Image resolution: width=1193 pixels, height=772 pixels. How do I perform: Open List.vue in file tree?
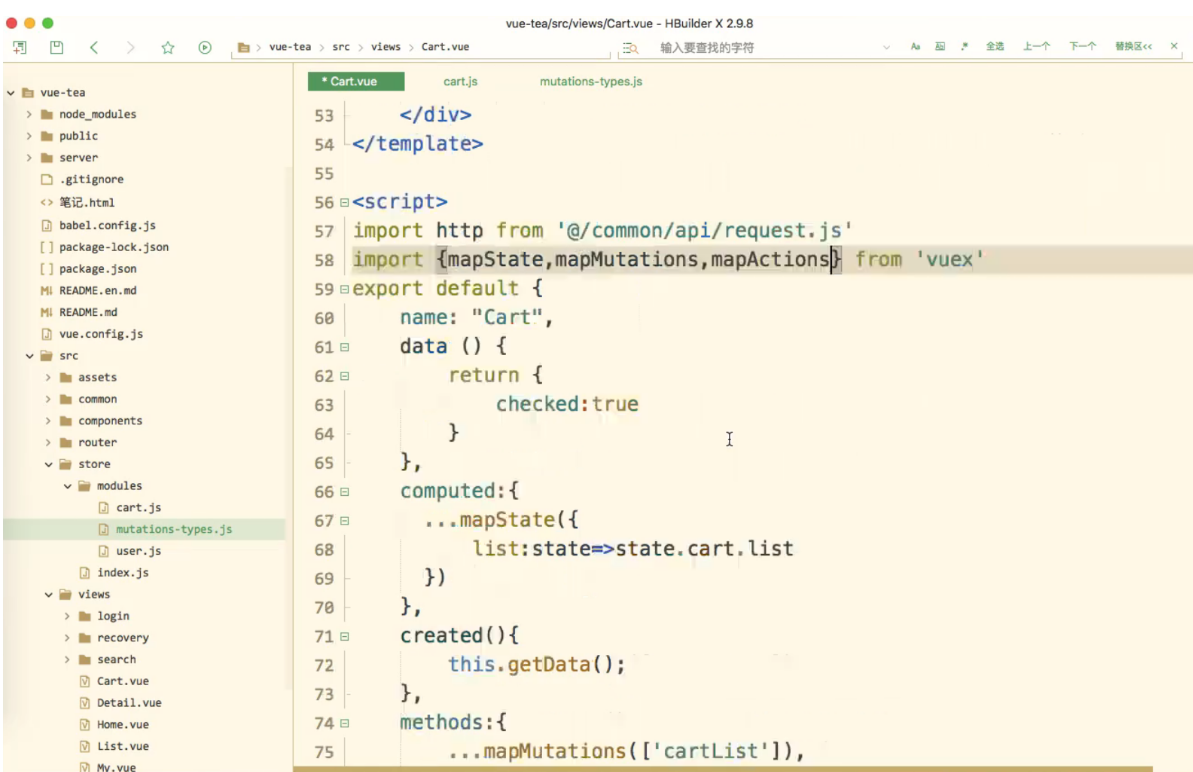(x=122, y=747)
